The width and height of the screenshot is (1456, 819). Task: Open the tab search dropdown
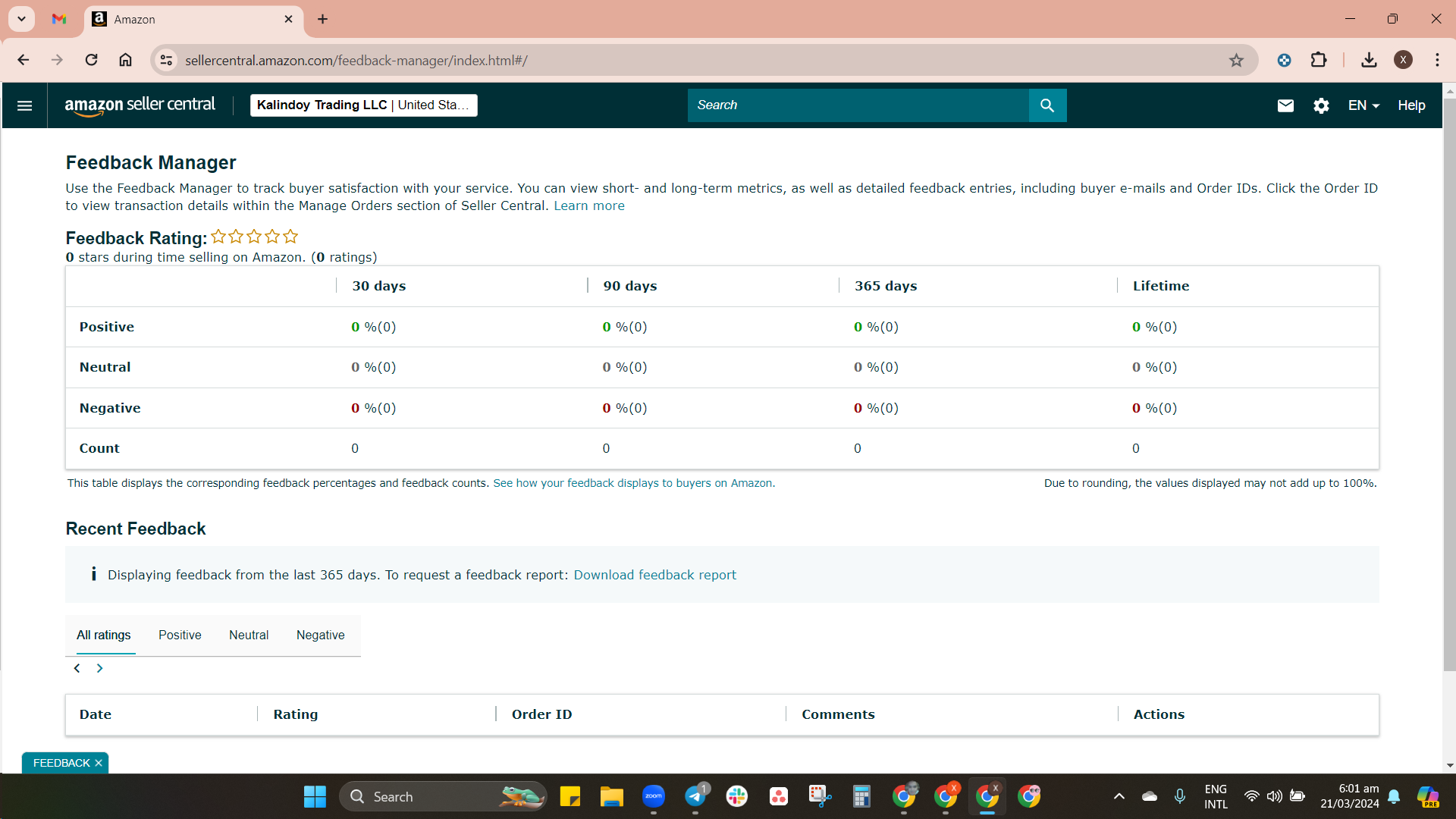pyautogui.click(x=22, y=19)
